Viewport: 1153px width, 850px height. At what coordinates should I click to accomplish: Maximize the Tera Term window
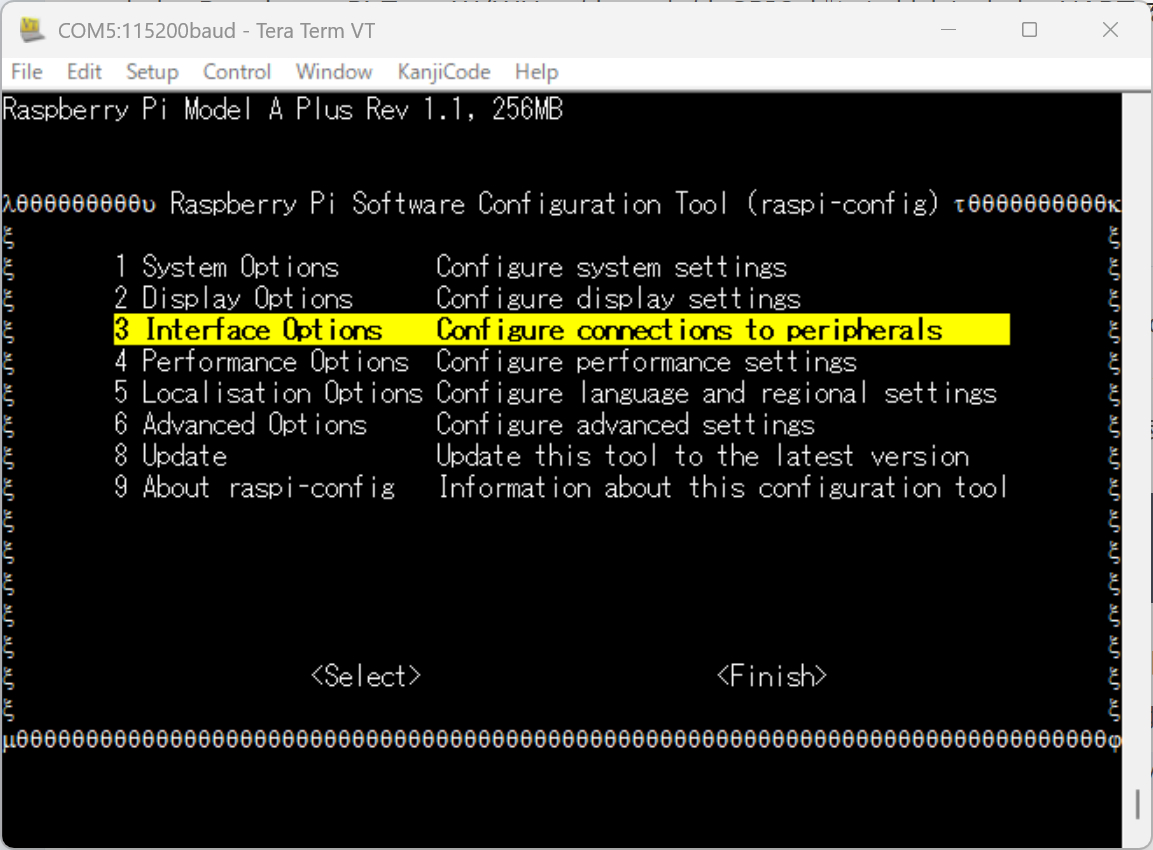[x=1029, y=30]
